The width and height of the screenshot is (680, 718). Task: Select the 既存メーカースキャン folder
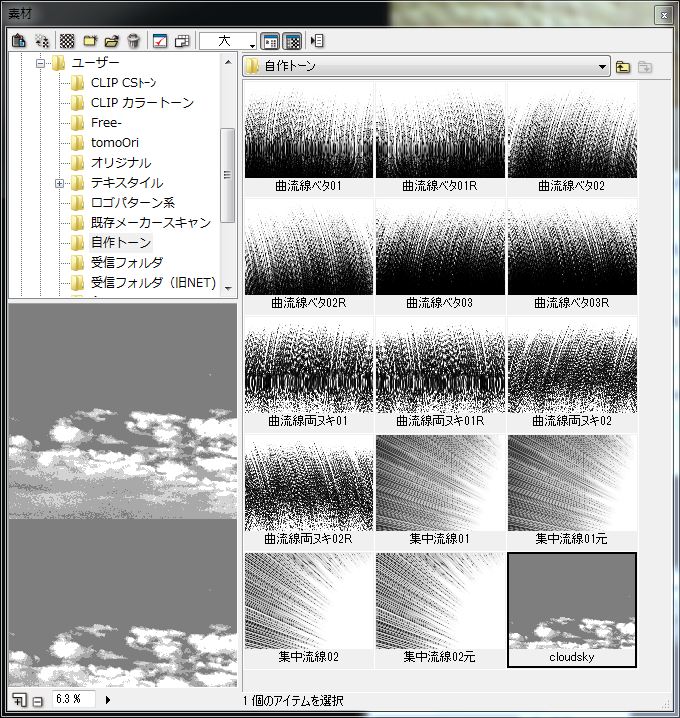tap(151, 223)
